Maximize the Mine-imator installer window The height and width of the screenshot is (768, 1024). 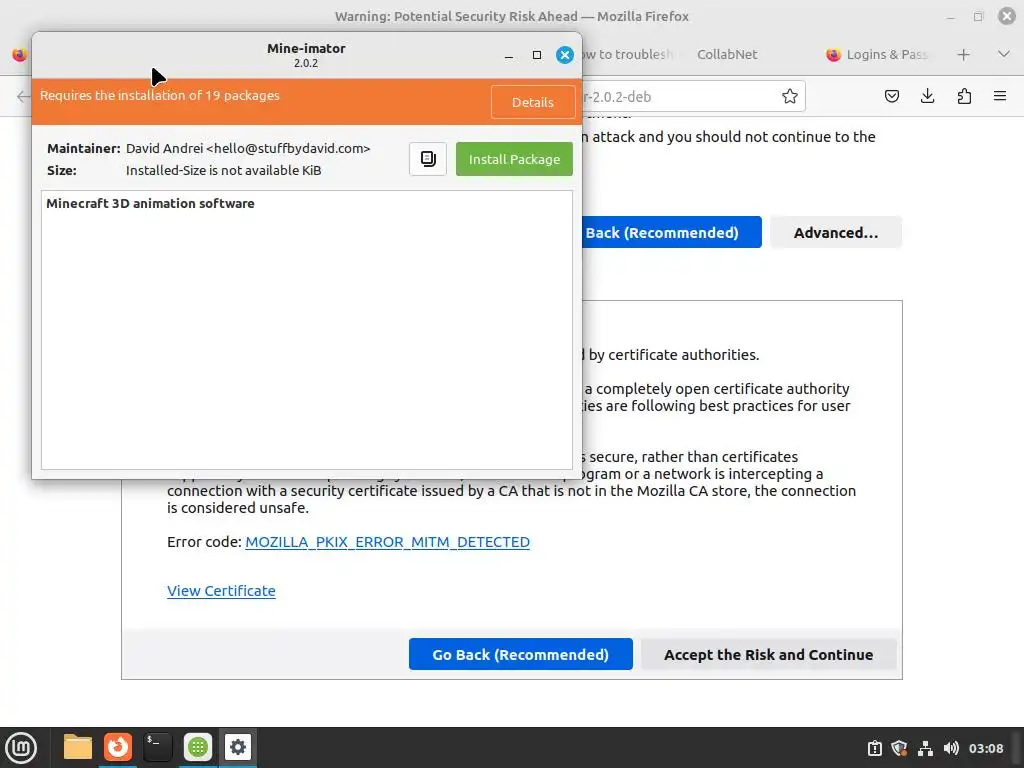pos(537,56)
